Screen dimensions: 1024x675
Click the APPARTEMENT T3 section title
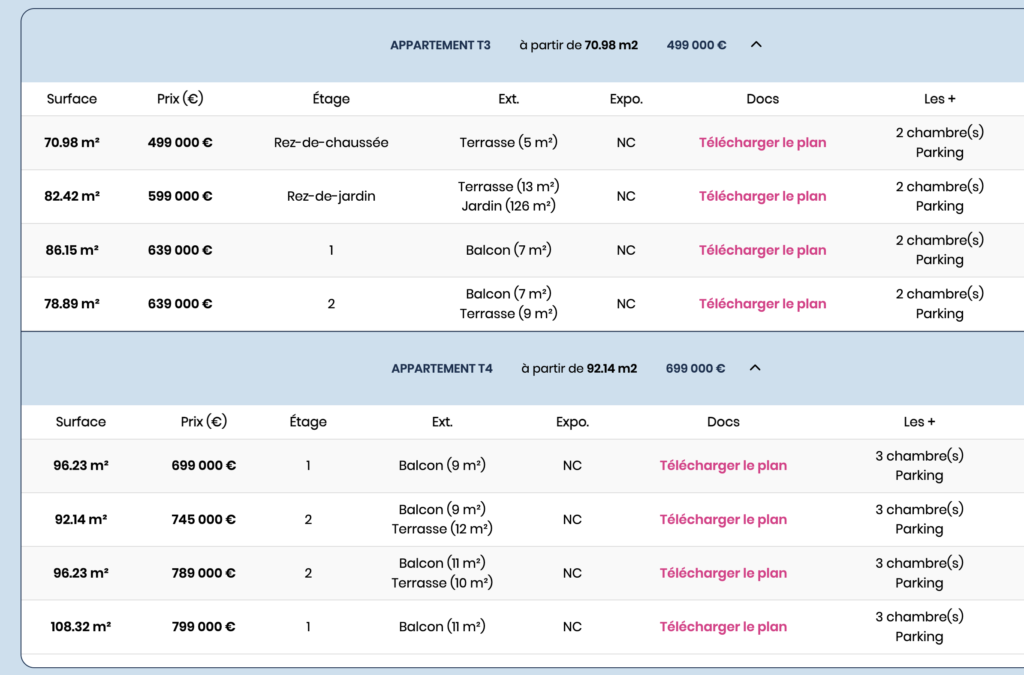coord(440,45)
